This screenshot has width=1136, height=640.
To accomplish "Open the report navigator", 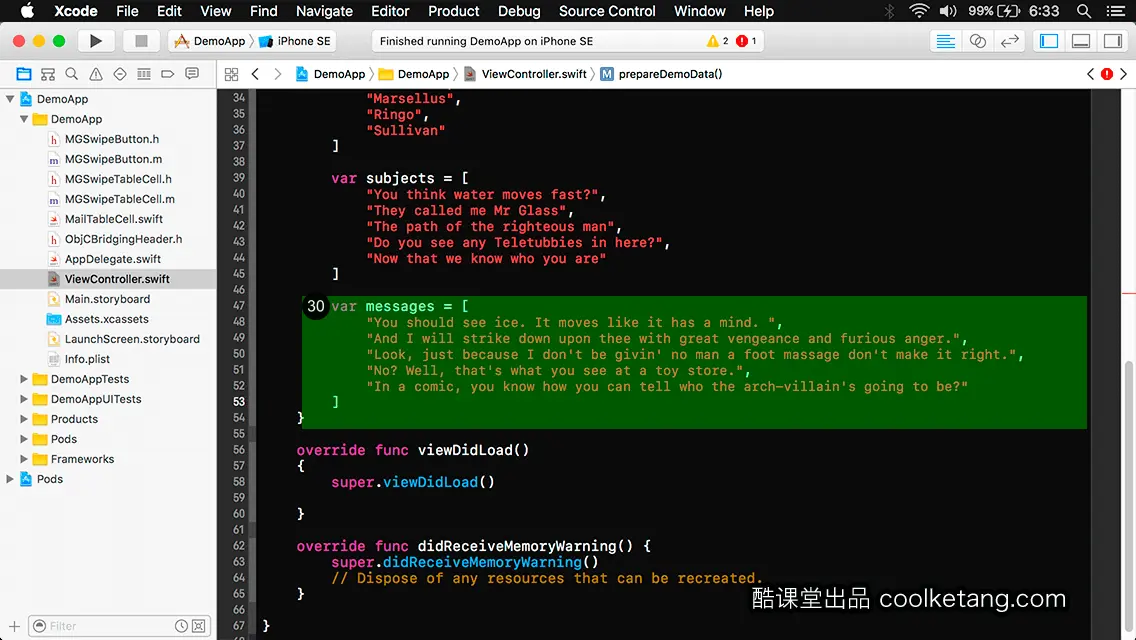I will [192, 74].
